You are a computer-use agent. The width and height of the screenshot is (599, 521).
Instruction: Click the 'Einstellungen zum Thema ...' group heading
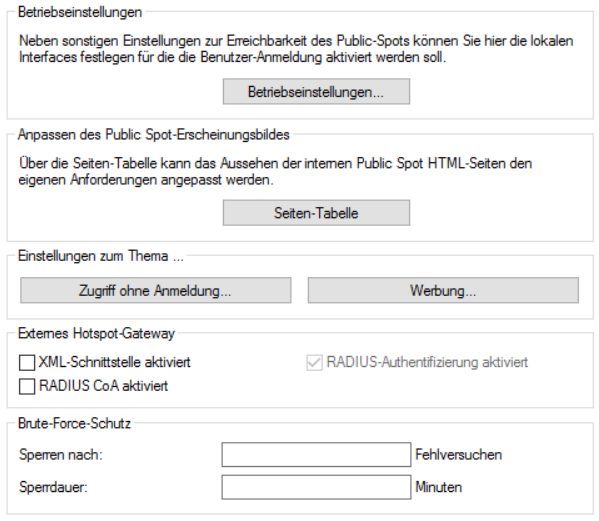pos(101,256)
